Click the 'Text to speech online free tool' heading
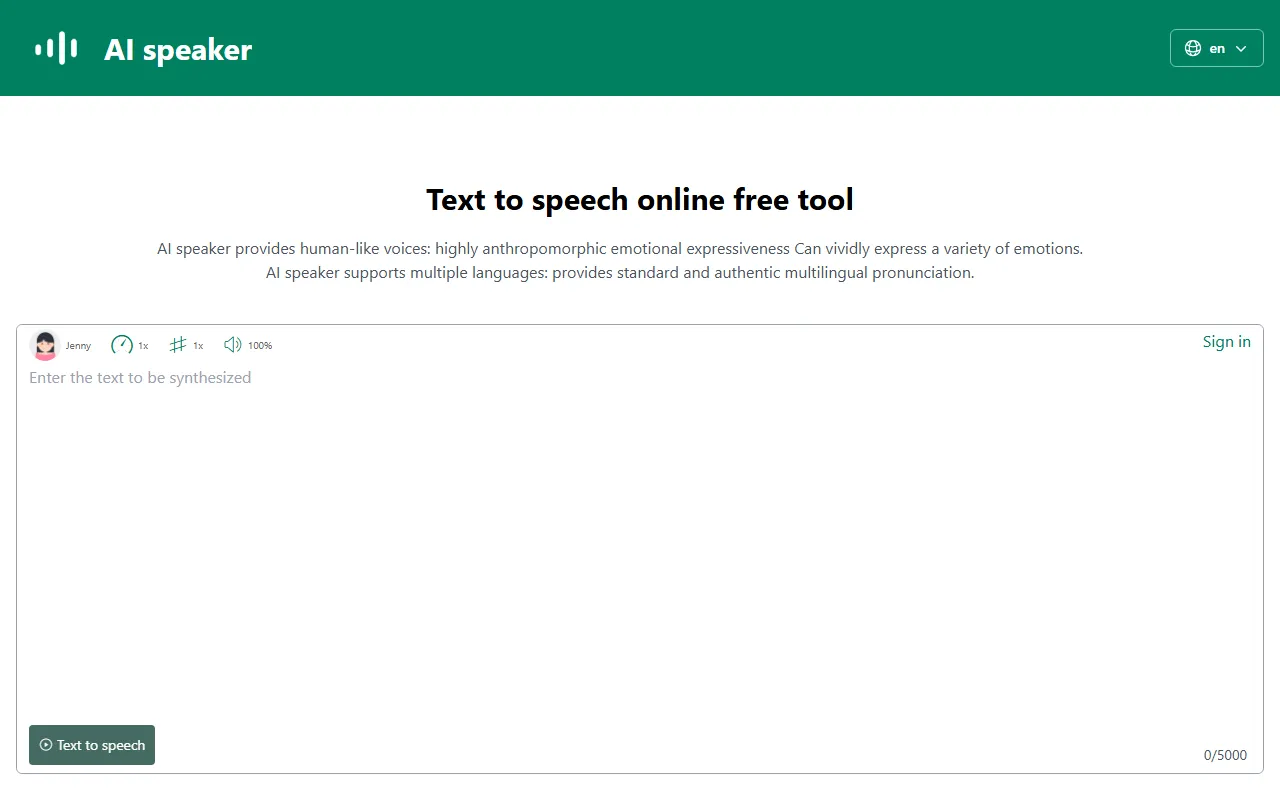1280x800 pixels. pyautogui.click(x=640, y=200)
